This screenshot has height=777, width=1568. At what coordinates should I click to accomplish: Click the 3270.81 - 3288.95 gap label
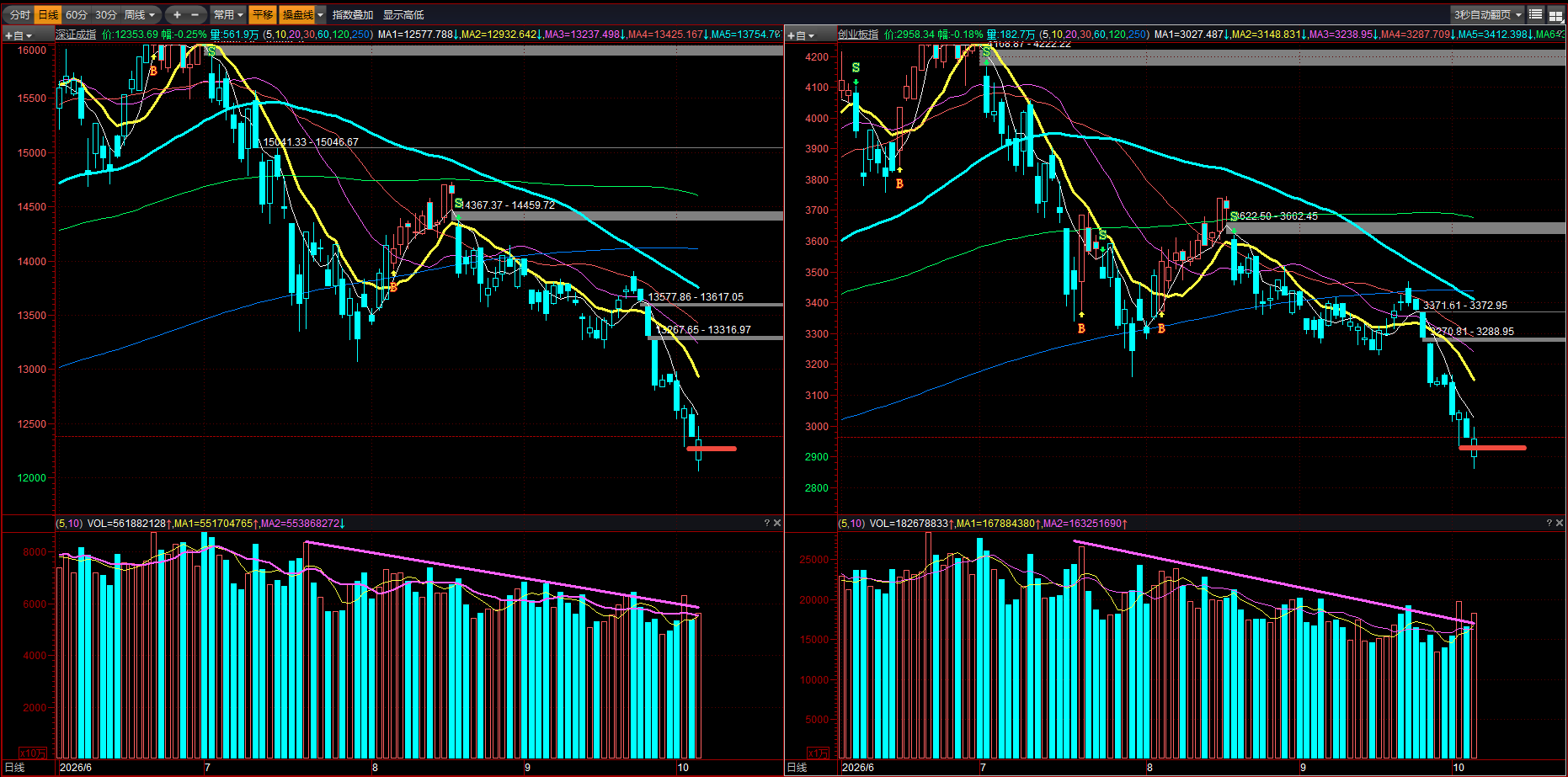tap(1471, 332)
